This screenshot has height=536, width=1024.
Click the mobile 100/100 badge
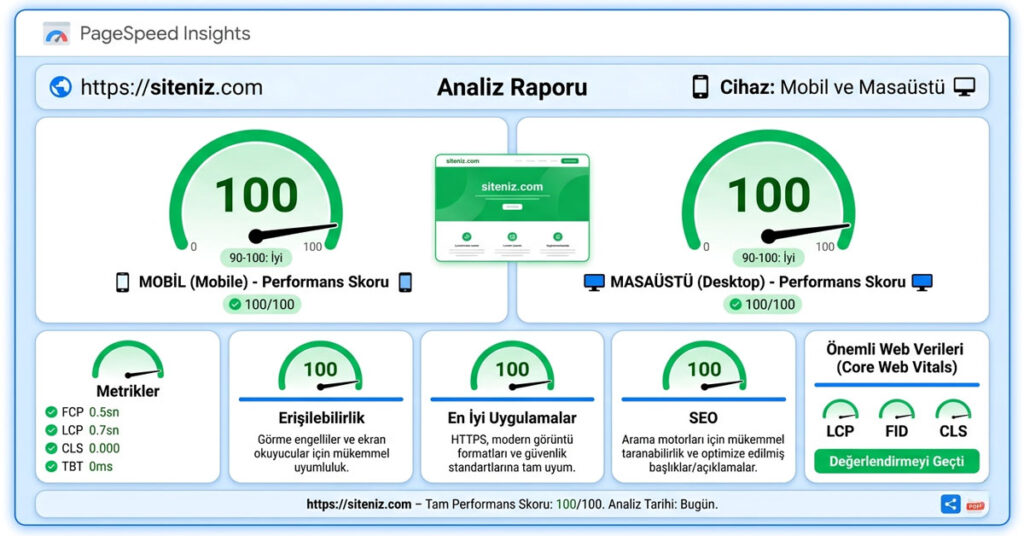262,304
